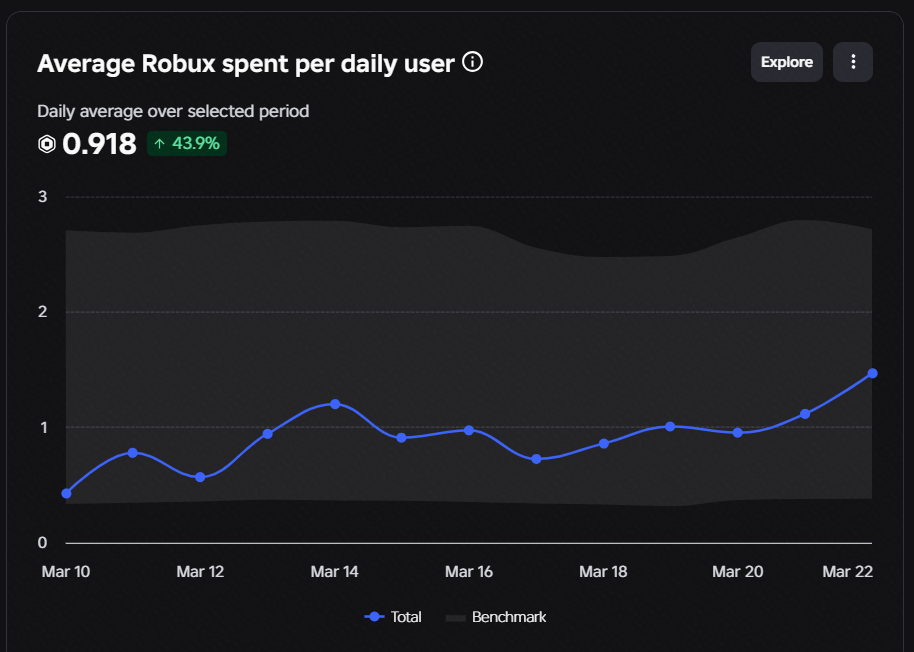Screen dimensions: 914x652
Task: Click the Mar 20 data point
Action: [x=737, y=432]
